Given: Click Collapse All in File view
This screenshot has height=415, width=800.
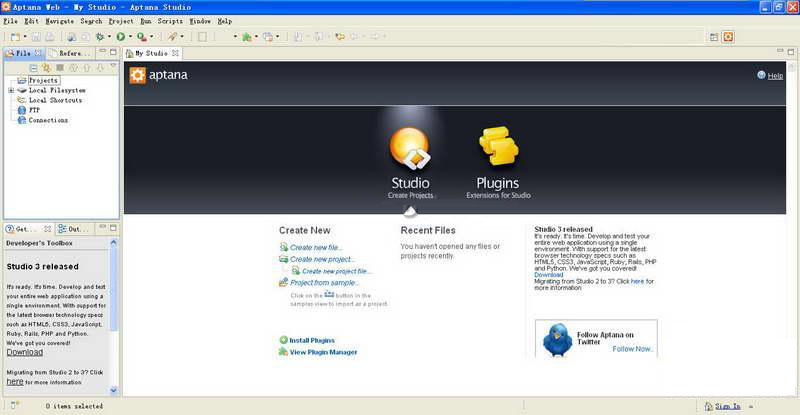Looking at the screenshot, I should pos(33,67).
